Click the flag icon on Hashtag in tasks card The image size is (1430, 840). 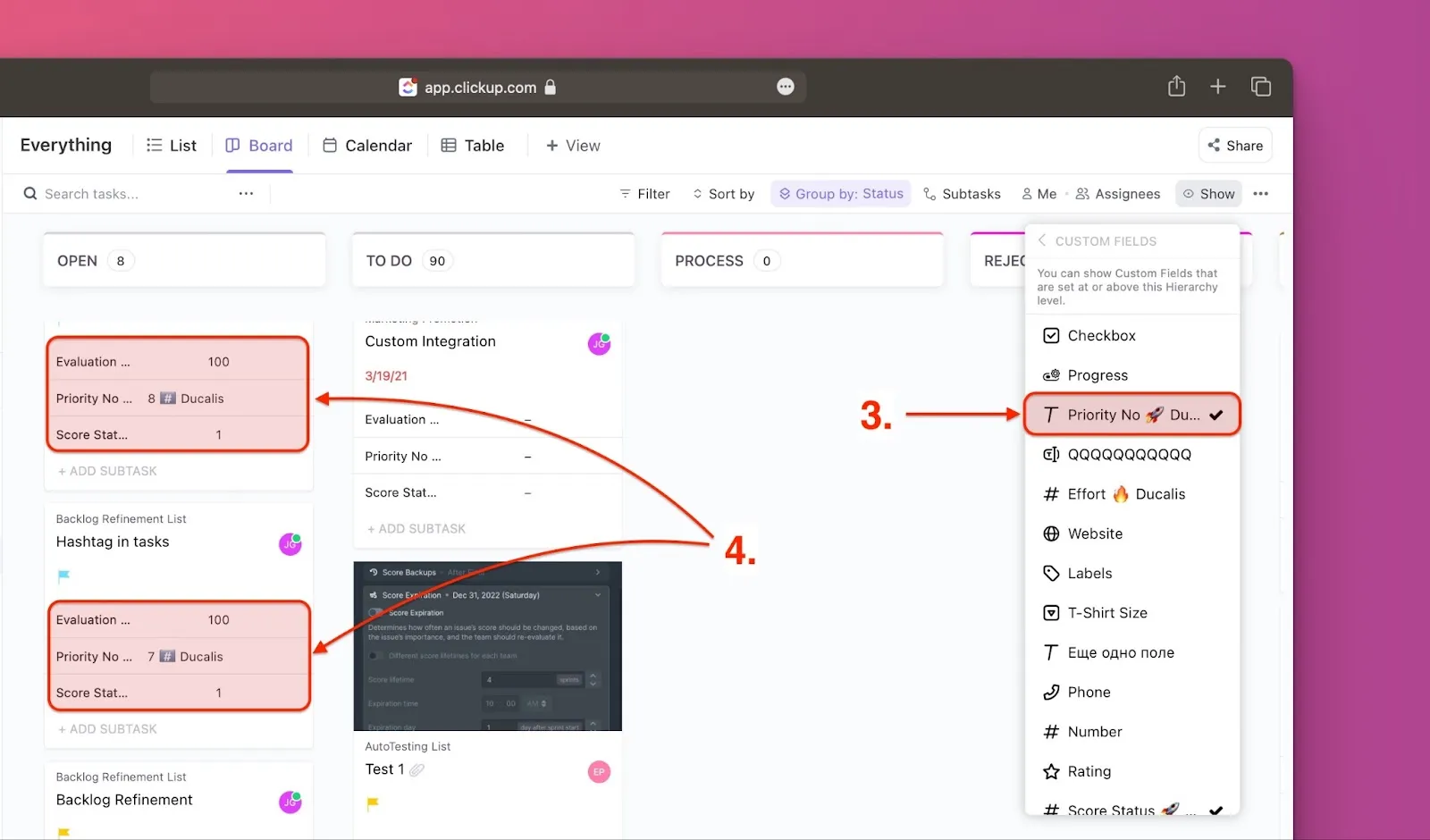[x=63, y=576]
